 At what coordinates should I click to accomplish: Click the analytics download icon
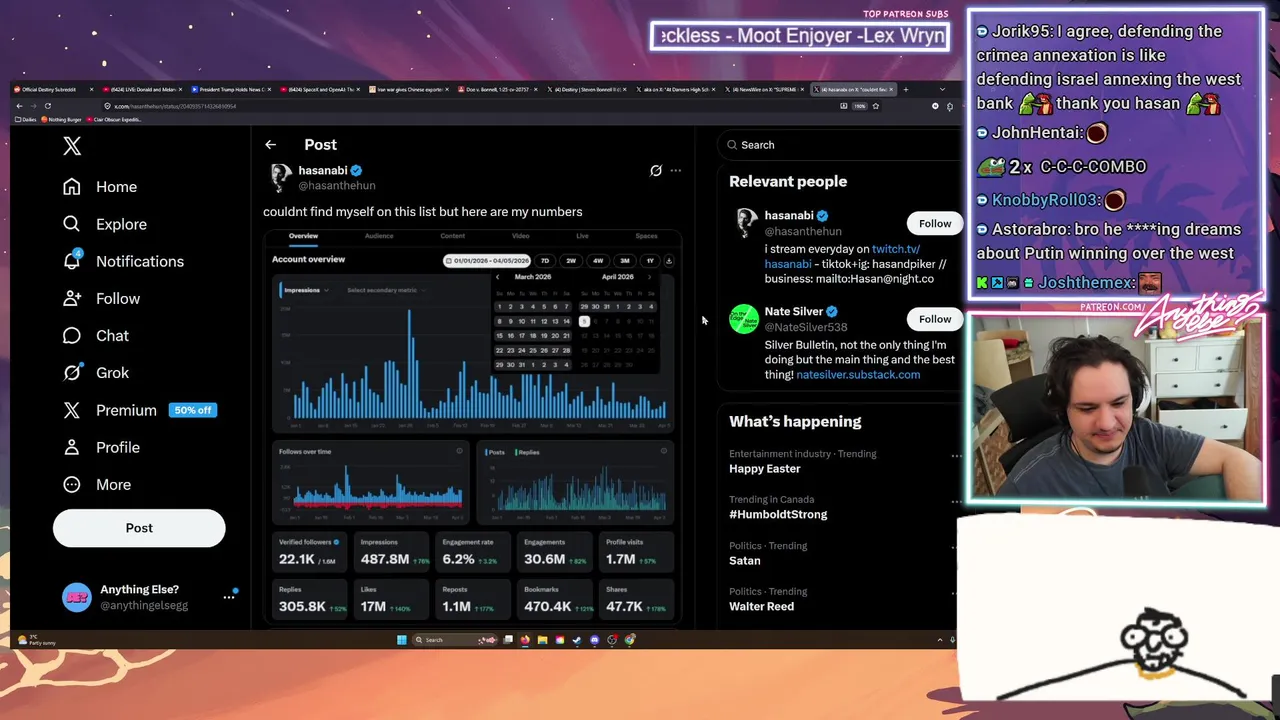(x=669, y=261)
